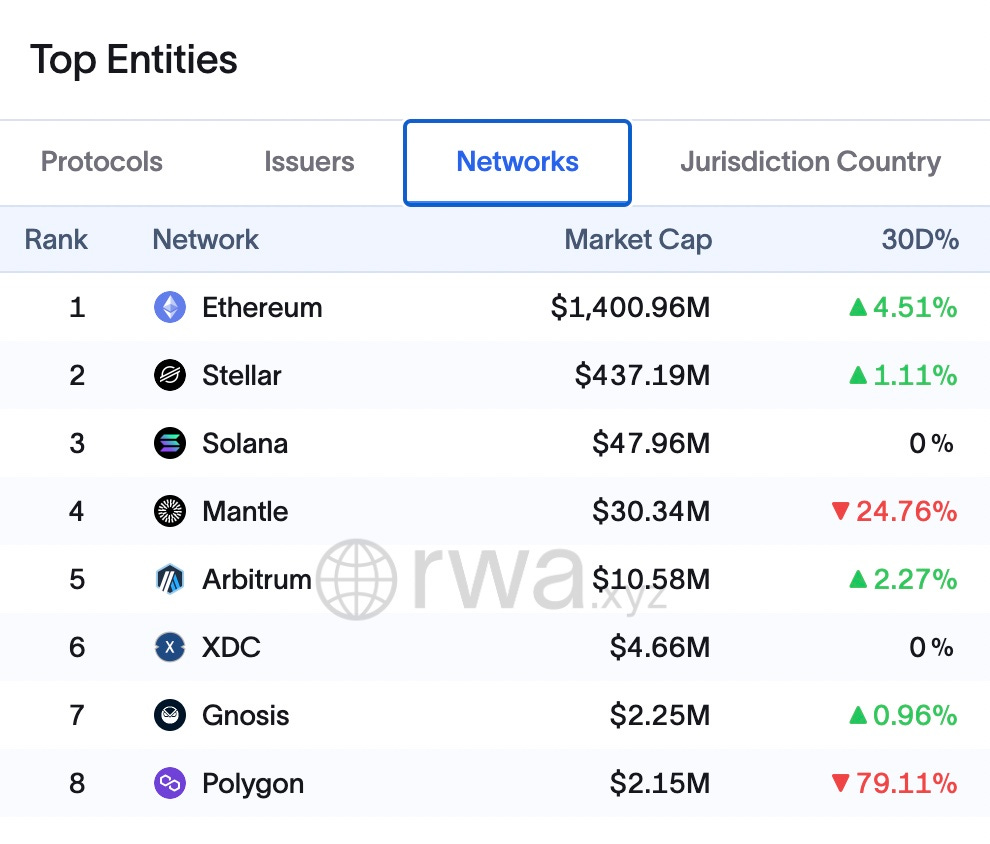Viewport: 990px width, 844px height.
Task: Click the $30.34M market cap value
Action: pyautogui.click(x=651, y=511)
